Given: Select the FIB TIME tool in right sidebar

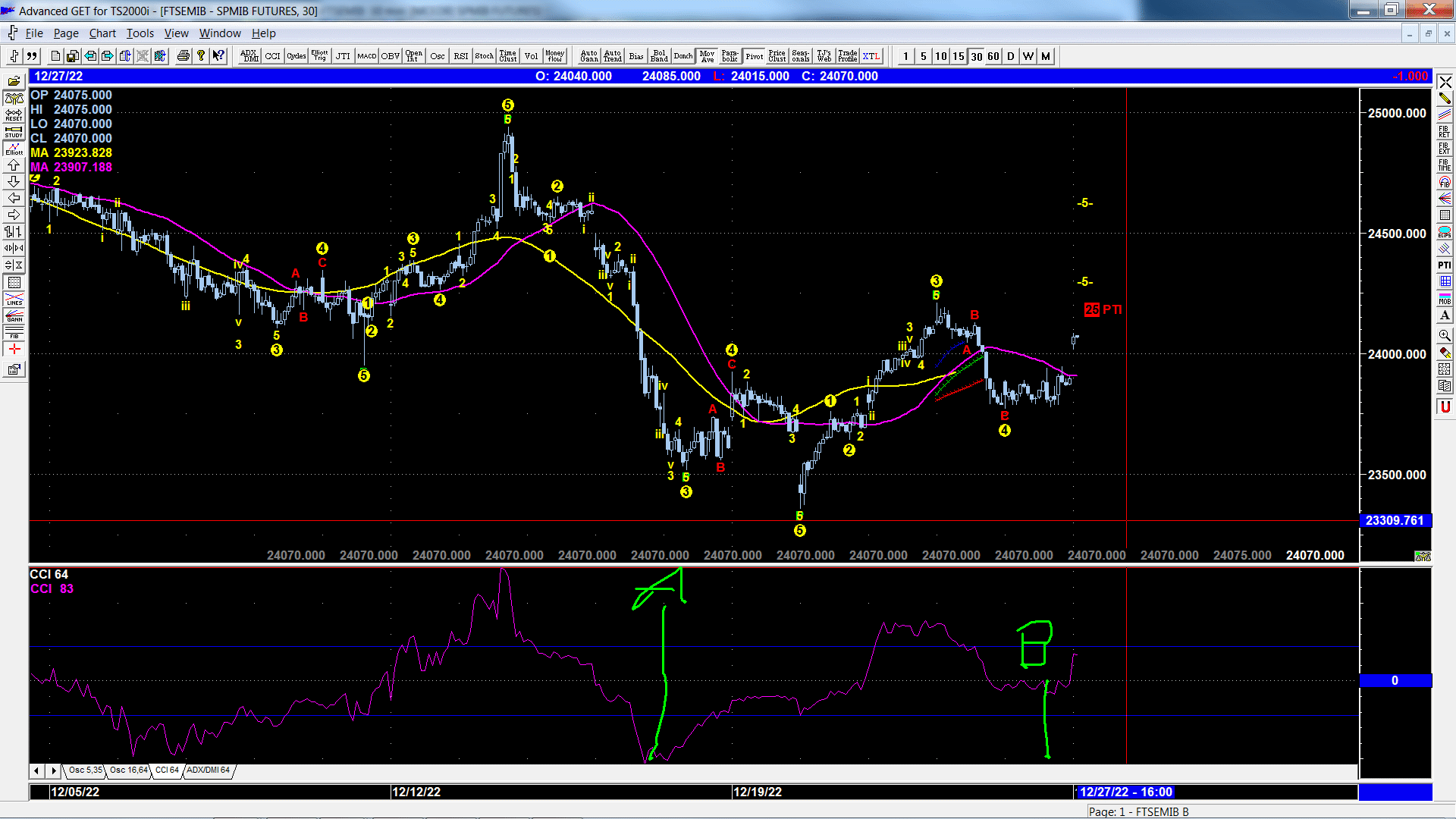Looking at the screenshot, I should pos(1445,165).
